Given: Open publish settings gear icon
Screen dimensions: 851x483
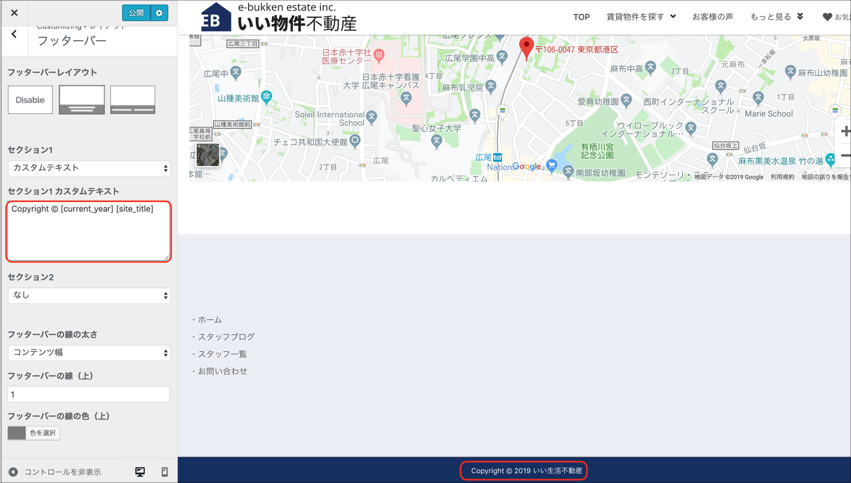Looking at the screenshot, I should [x=159, y=13].
